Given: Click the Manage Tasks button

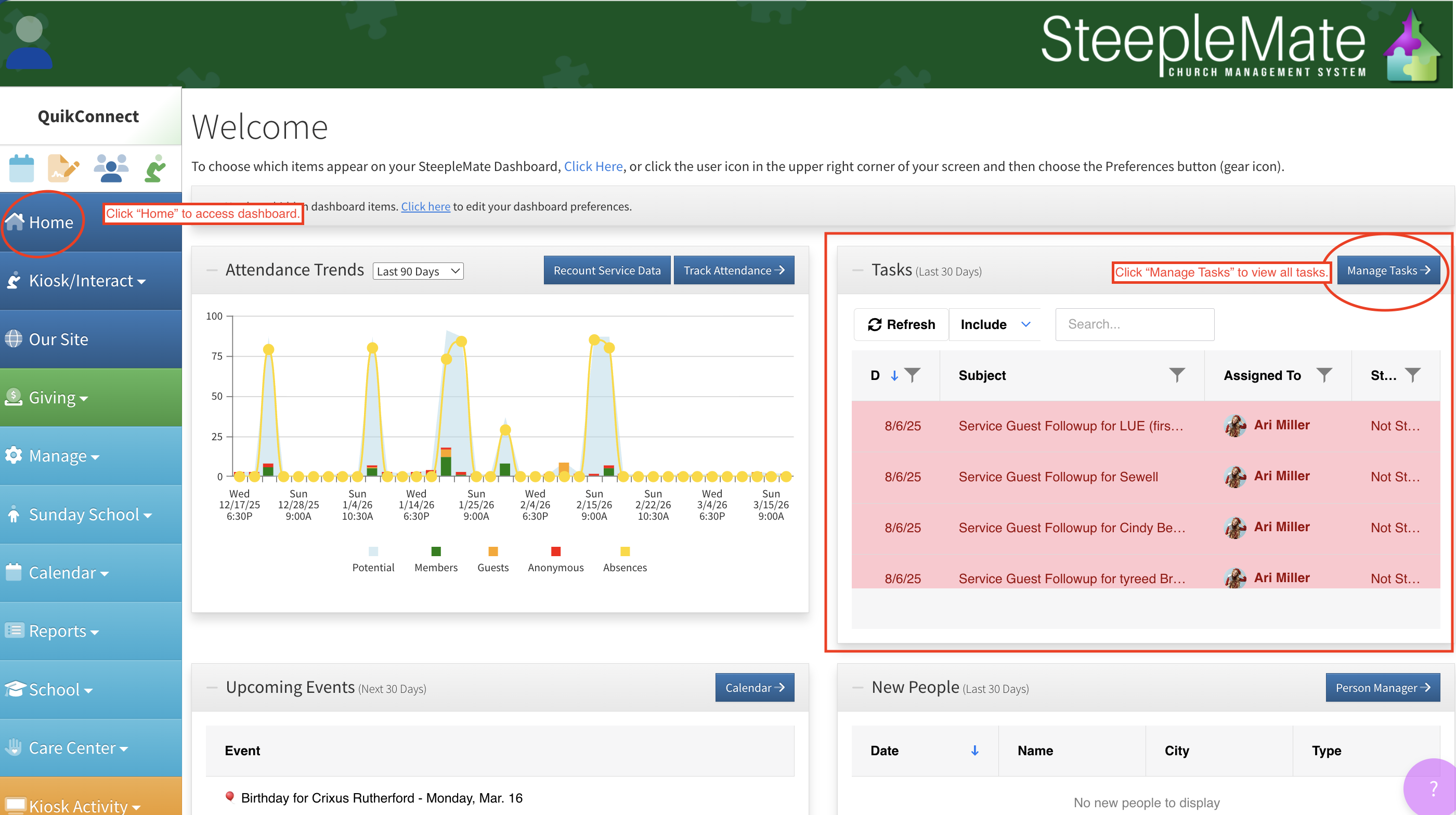Looking at the screenshot, I should click(x=1388, y=270).
